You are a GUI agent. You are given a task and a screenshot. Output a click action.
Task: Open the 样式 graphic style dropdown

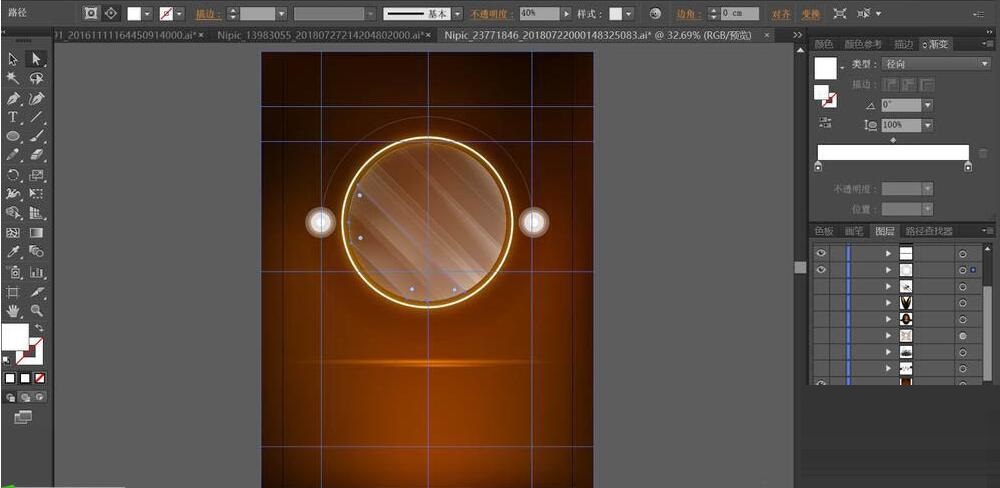click(629, 13)
